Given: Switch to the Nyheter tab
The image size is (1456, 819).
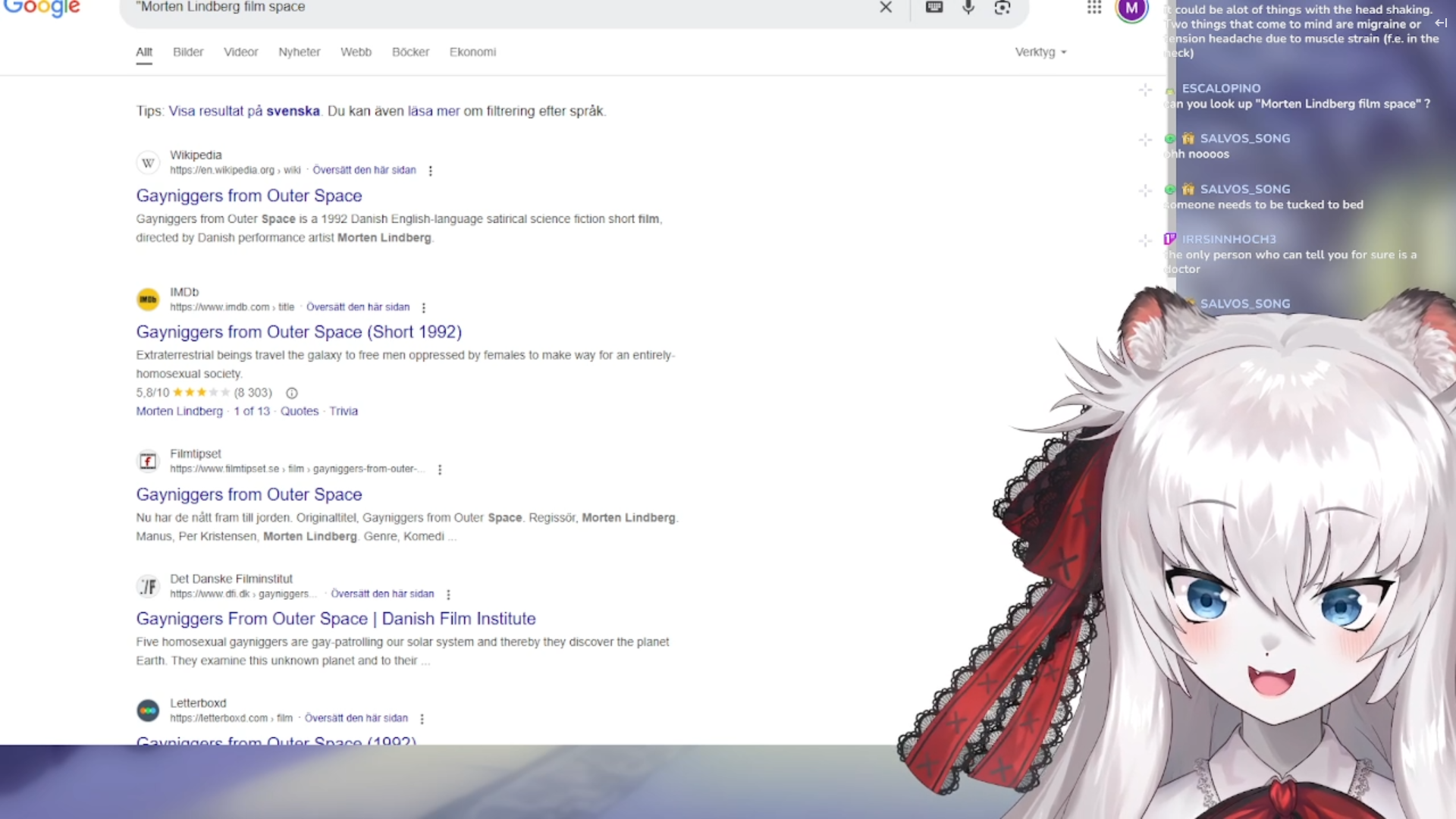Looking at the screenshot, I should coord(299,52).
